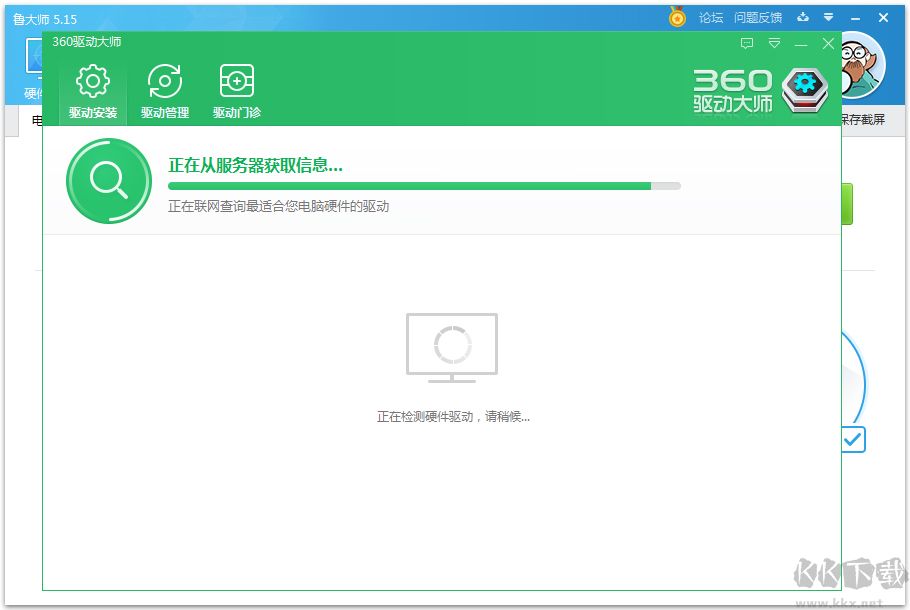Click the gold medal icon on 鲁大师 titlebar

tap(677, 17)
